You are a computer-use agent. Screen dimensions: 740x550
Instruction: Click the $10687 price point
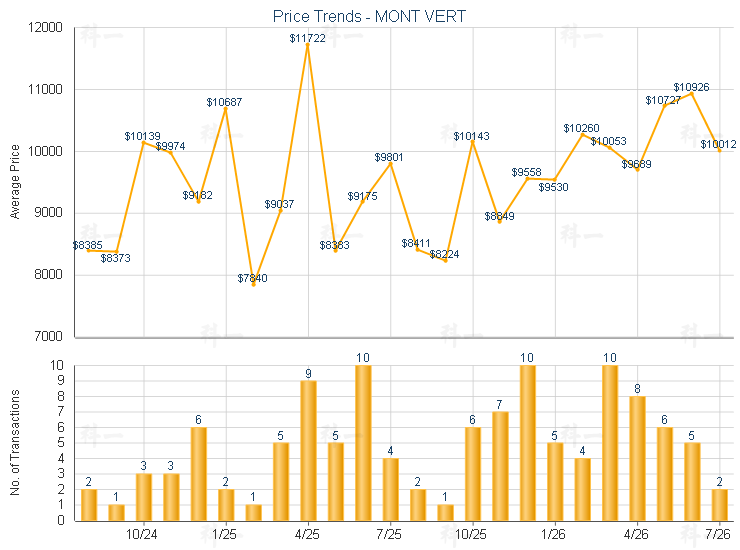click(226, 109)
